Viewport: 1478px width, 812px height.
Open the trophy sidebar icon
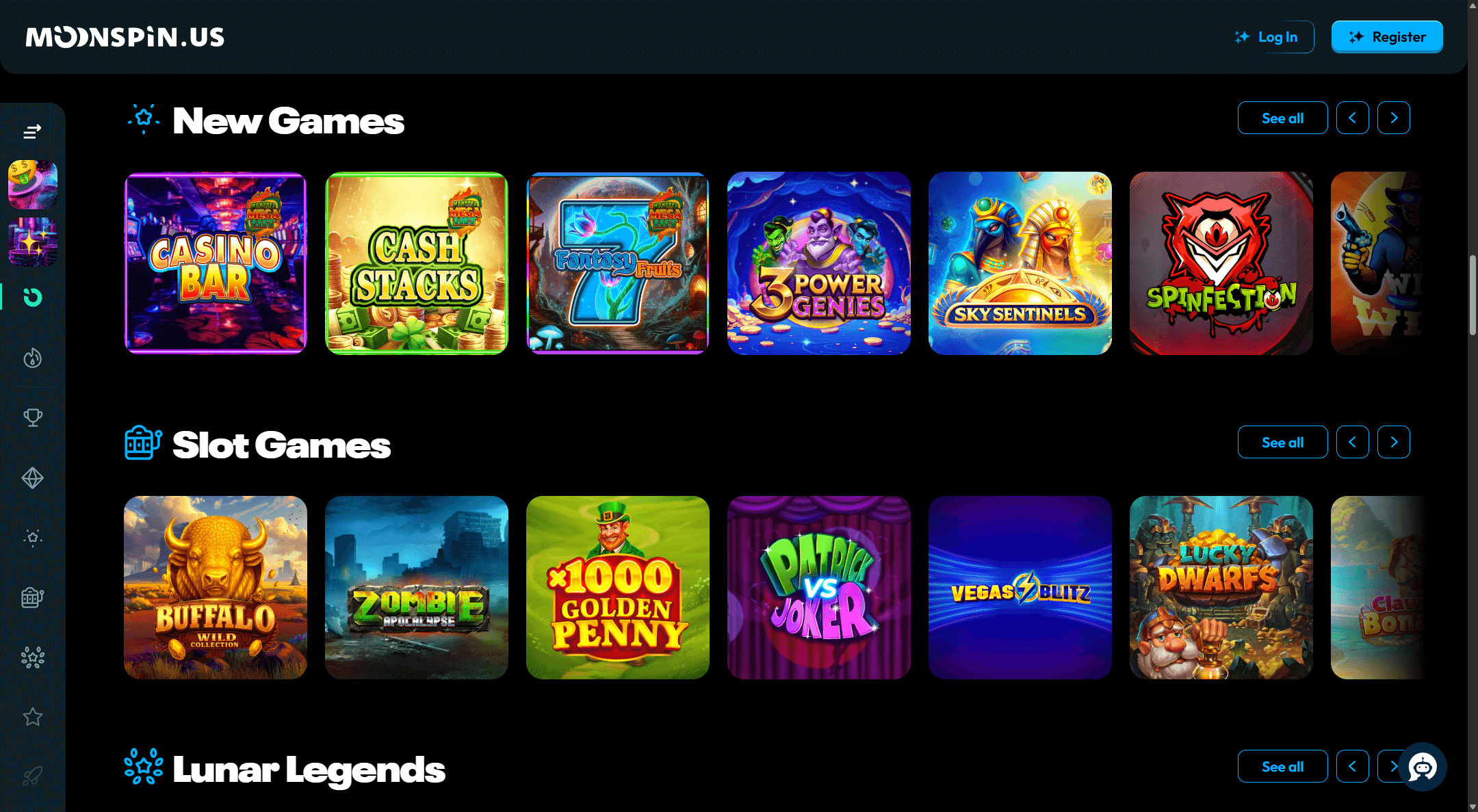point(32,417)
